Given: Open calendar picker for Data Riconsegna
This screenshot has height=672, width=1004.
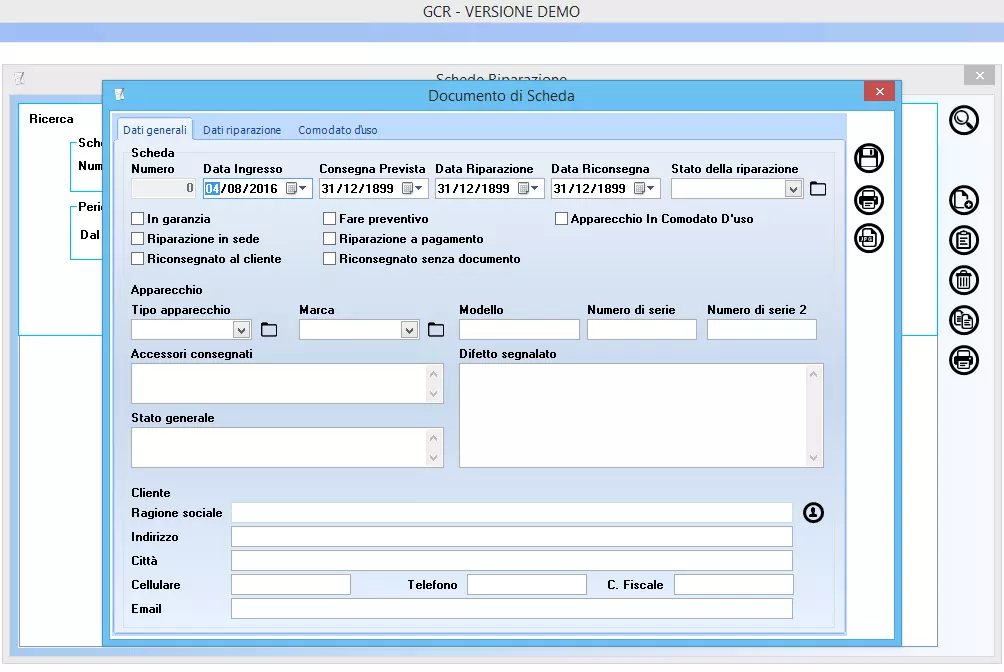Looking at the screenshot, I should [644, 188].
